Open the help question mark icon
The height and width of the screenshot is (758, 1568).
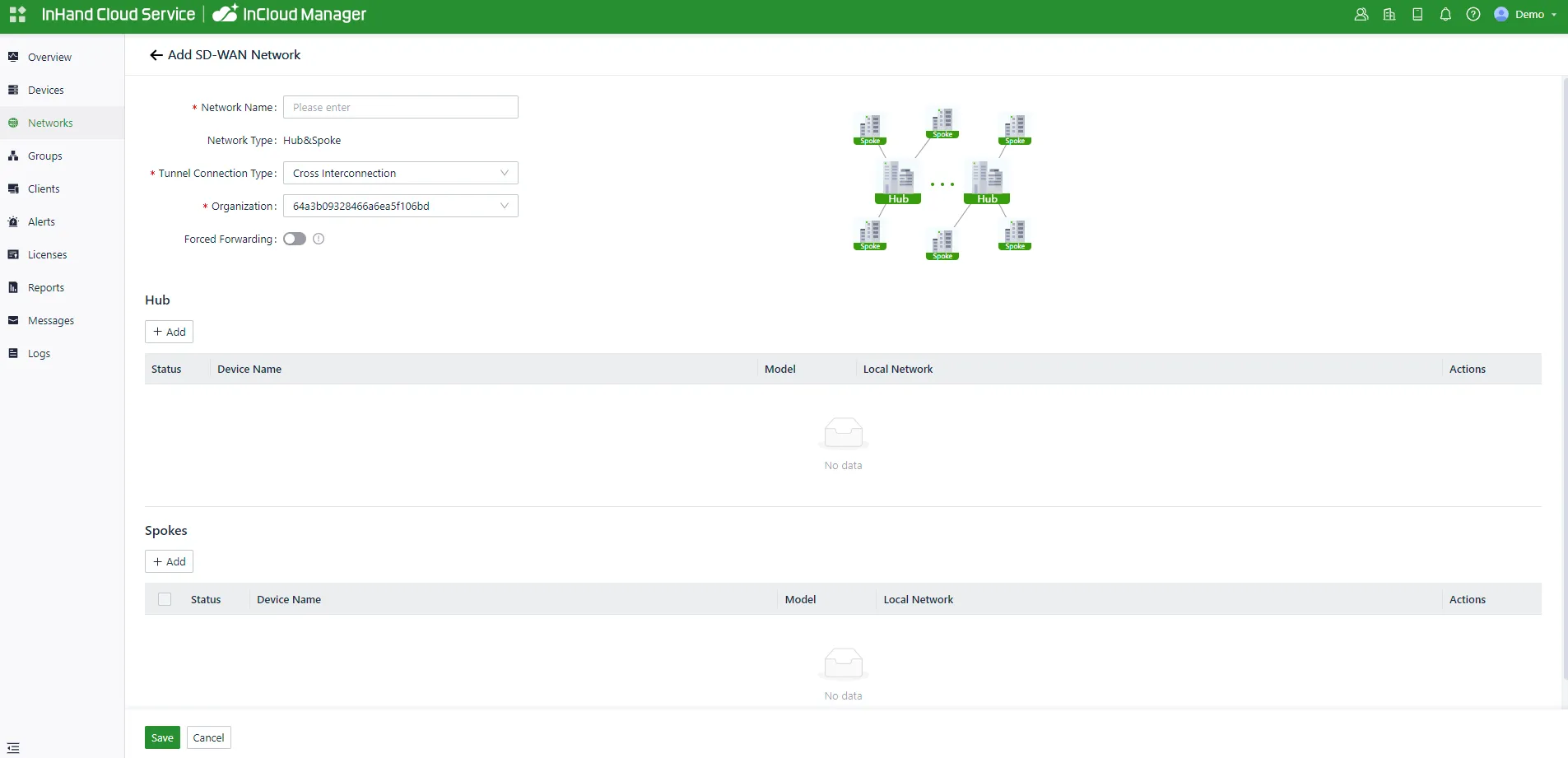(x=1473, y=15)
